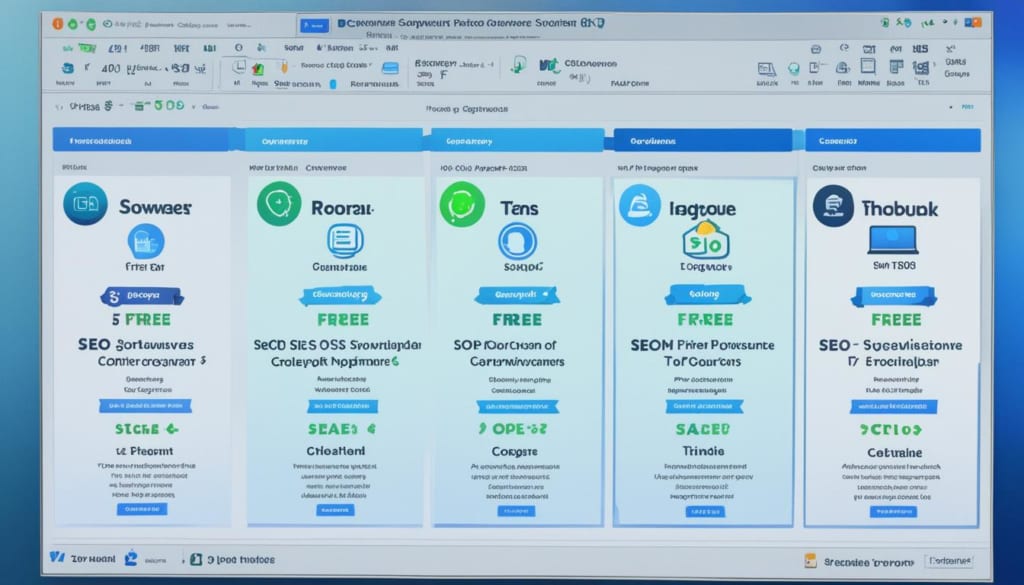Click the orange pencil icon in toolbar
This screenshot has width=1024, height=585.
click(x=284, y=67)
